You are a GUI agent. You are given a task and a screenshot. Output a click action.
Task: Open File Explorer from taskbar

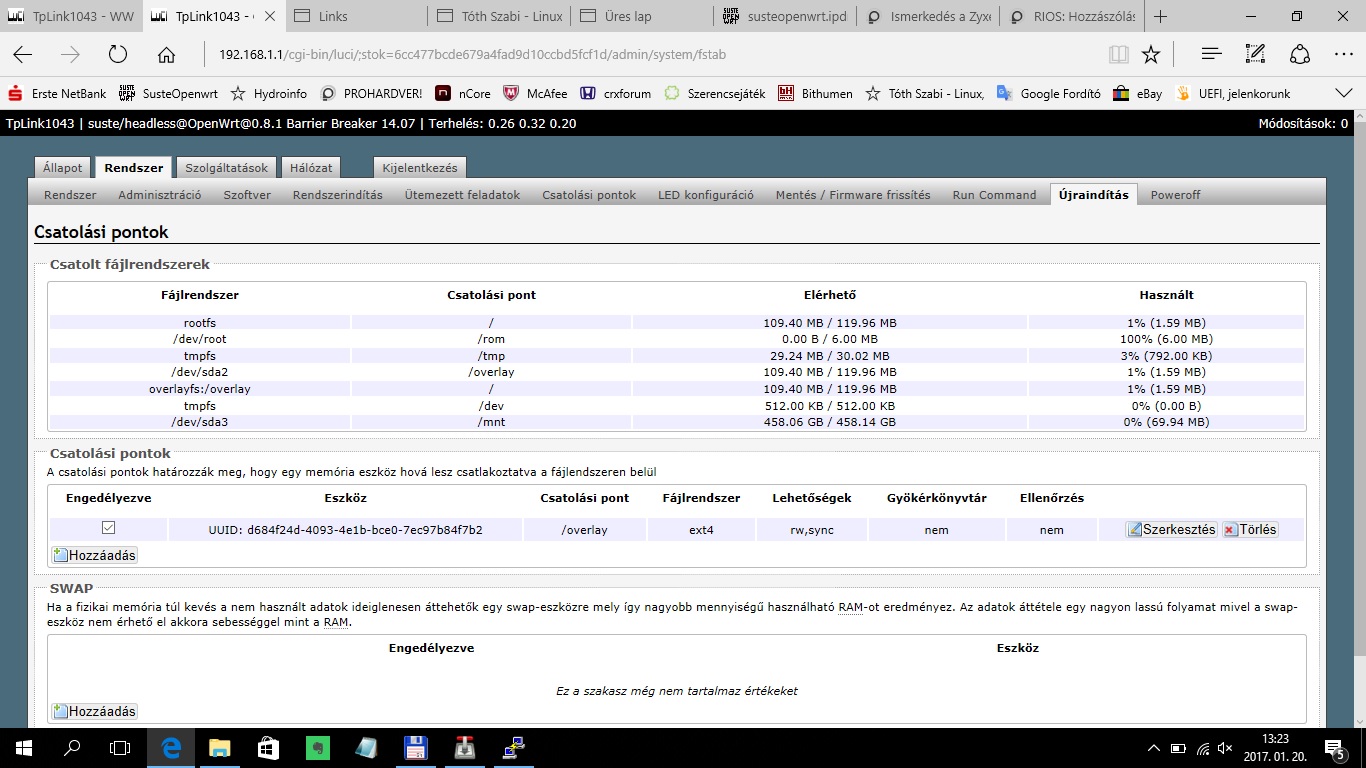220,747
